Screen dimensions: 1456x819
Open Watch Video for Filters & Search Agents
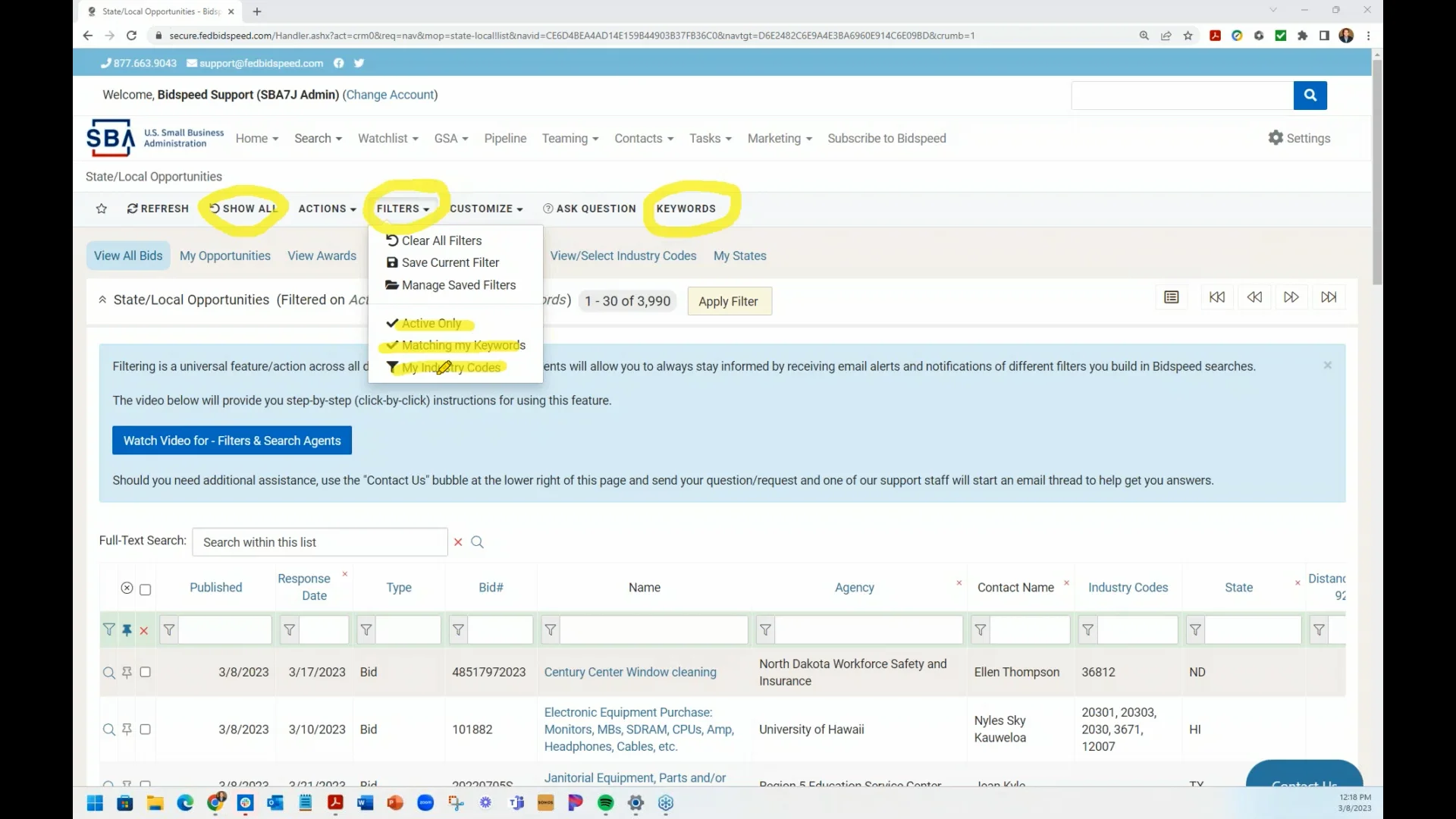click(231, 440)
